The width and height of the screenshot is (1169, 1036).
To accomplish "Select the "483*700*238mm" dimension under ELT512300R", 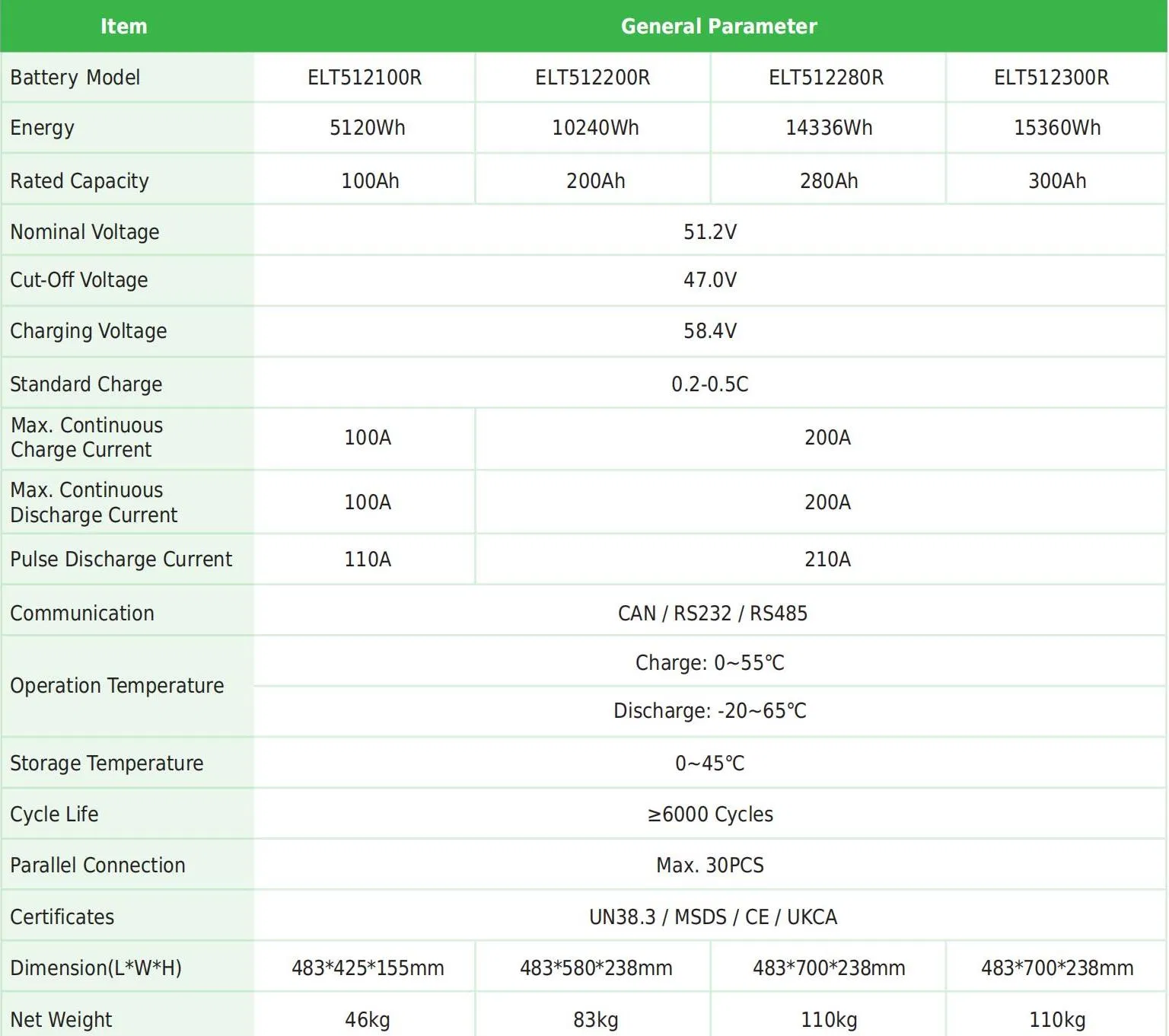I will [1058, 968].
